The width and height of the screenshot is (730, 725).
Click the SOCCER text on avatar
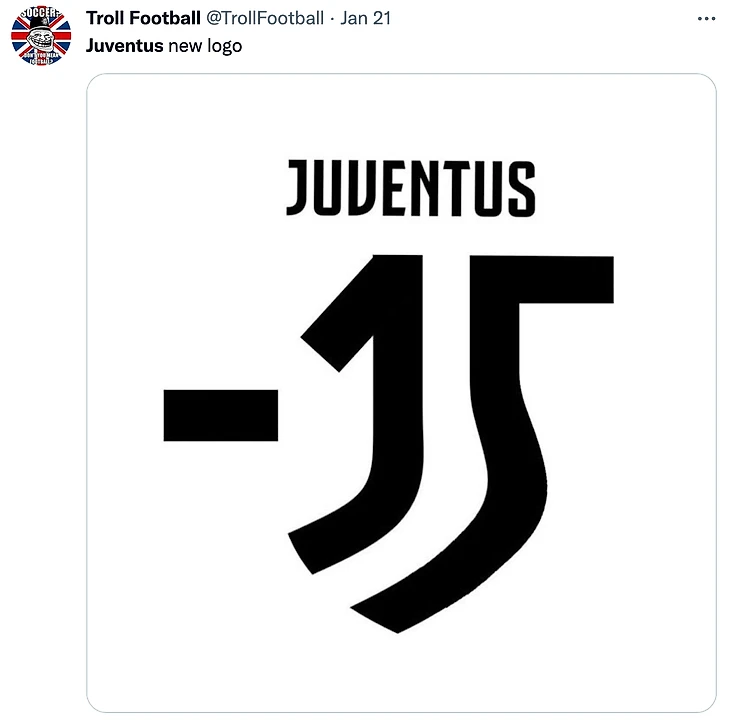pos(40,16)
